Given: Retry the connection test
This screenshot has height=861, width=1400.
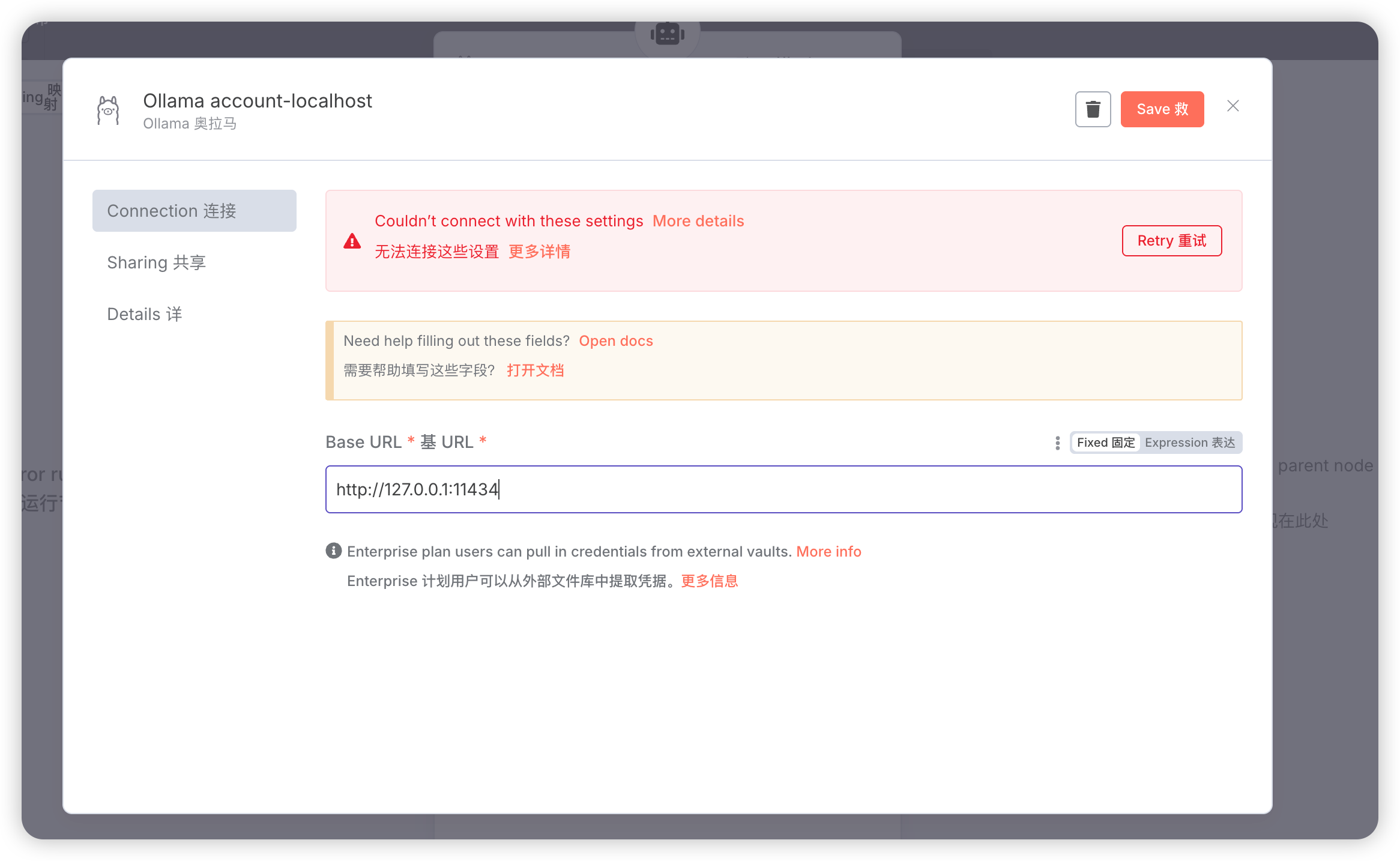Looking at the screenshot, I should click(x=1172, y=241).
